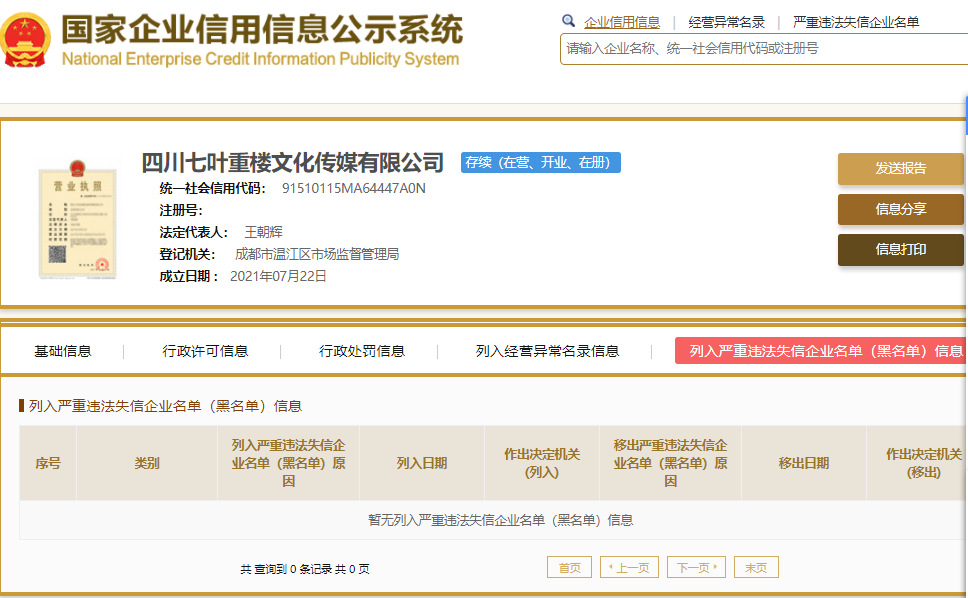Viewport: 968px width, 598px height.
Task: Click the 发送报告 button
Action: 901,168
